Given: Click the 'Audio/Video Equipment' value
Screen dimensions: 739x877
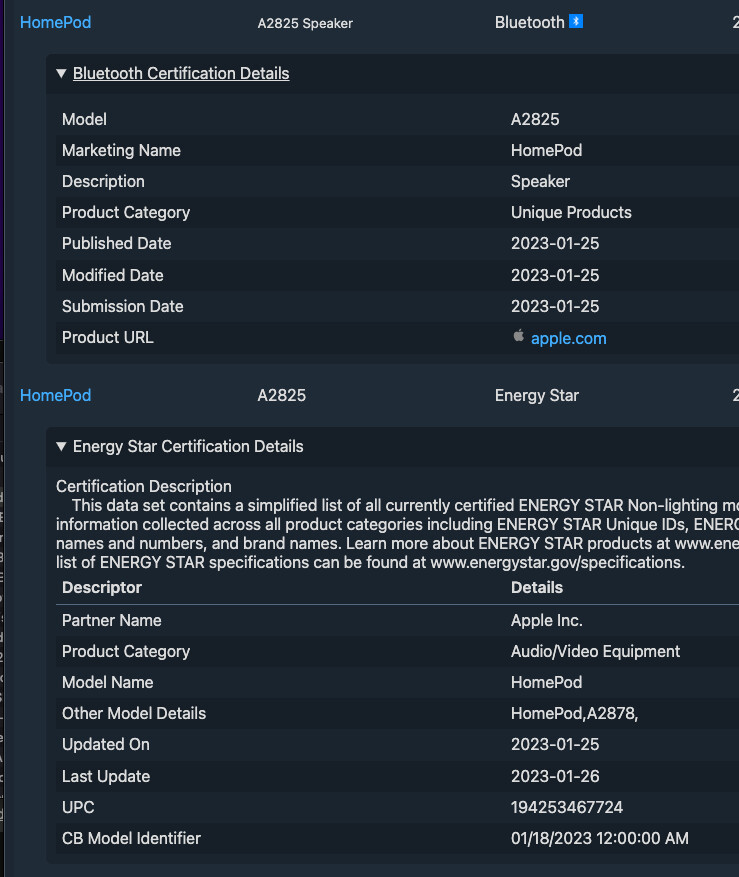Looking at the screenshot, I should [595, 652].
